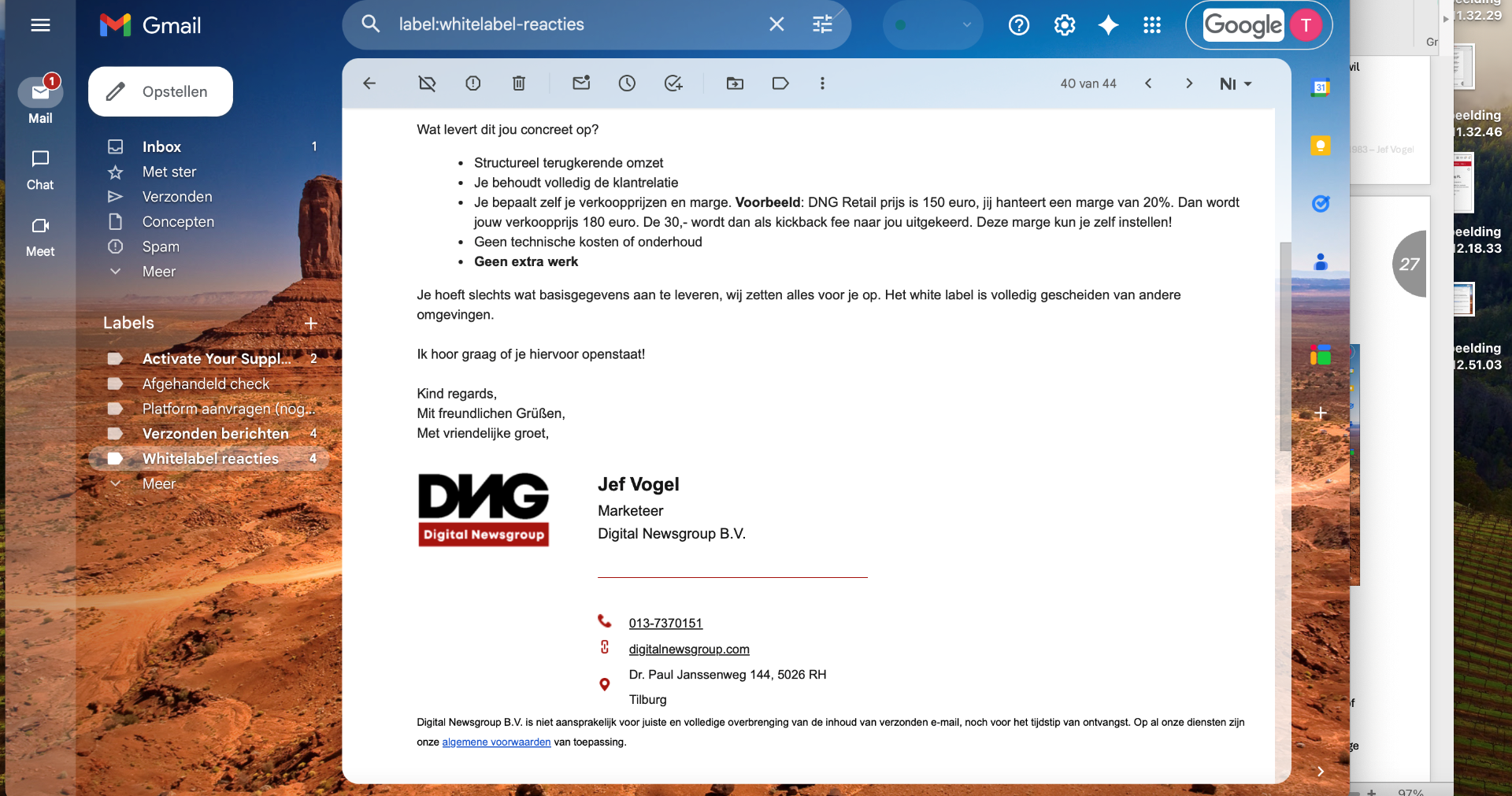
Task: Open the algemene voorwaarden link
Action: coord(496,742)
